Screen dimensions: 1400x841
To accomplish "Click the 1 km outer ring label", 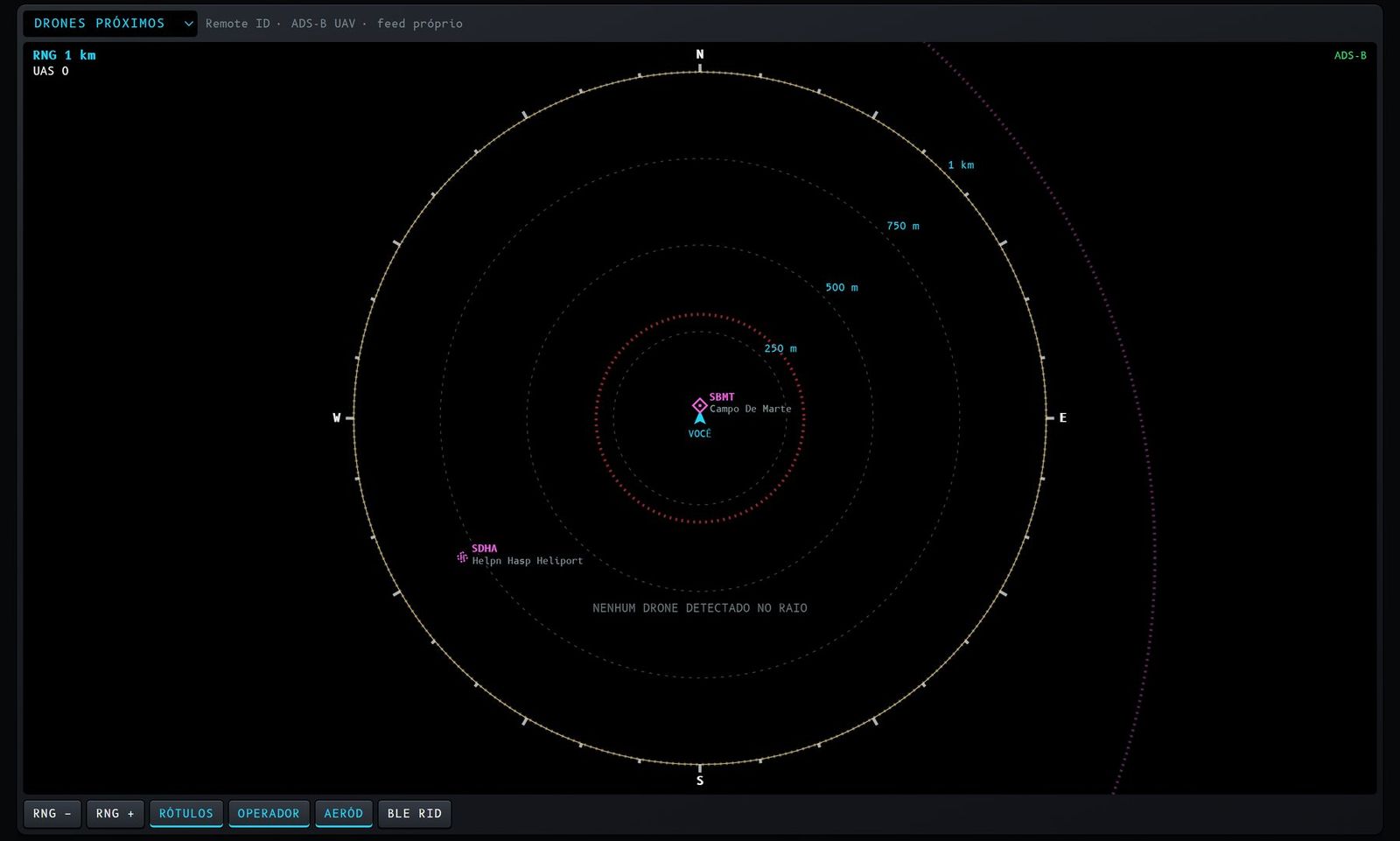I will coord(961,165).
